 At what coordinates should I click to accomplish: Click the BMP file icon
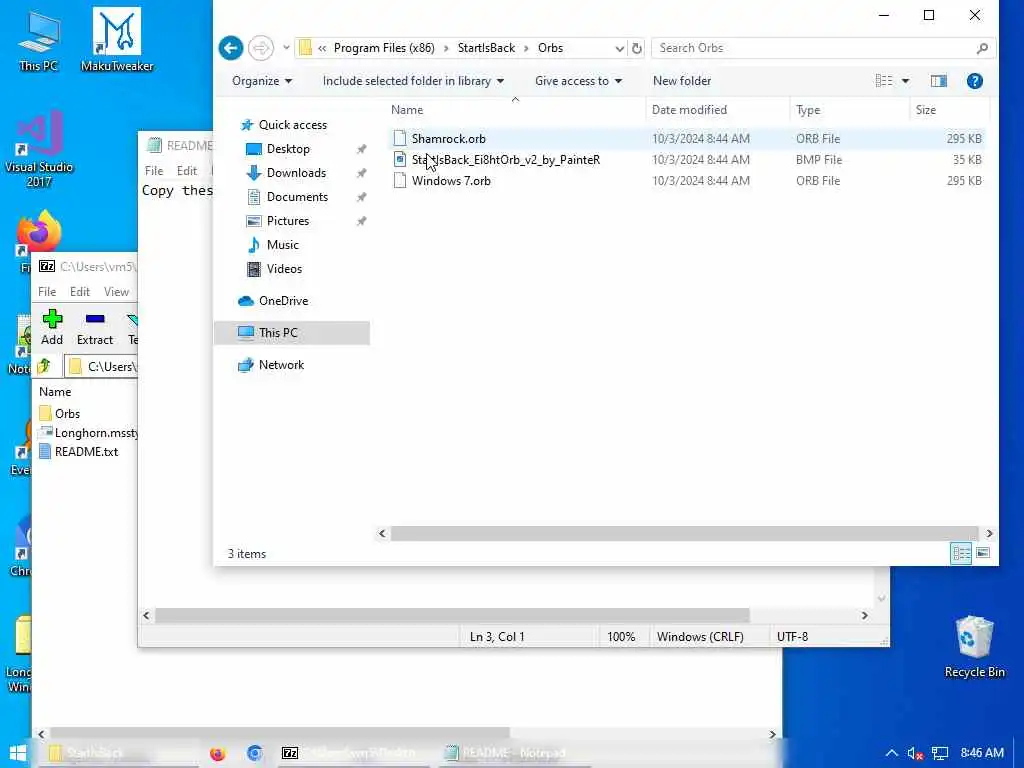point(400,159)
